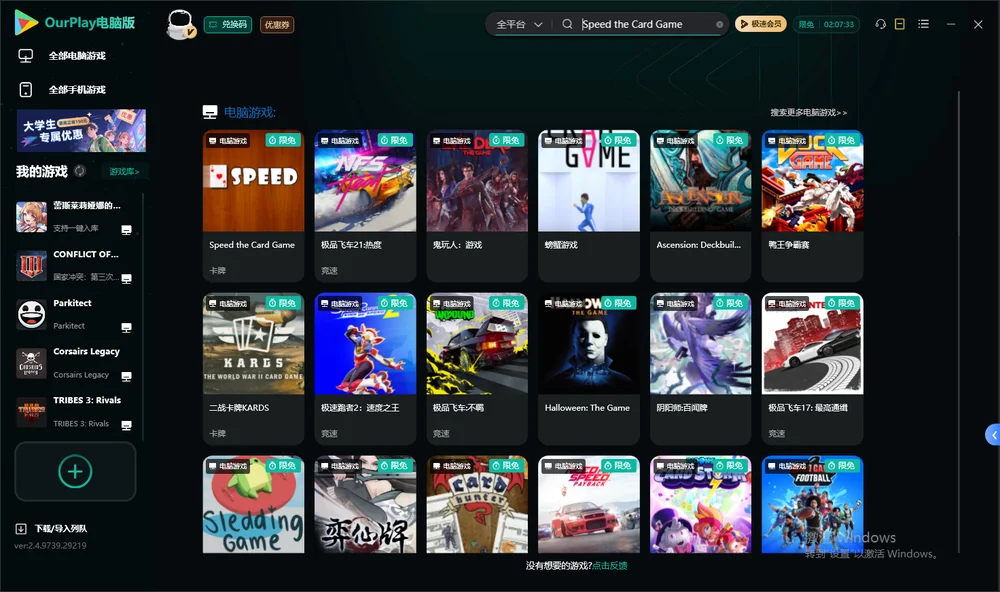Image resolution: width=1000 pixels, height=592 pixels.
Task: Click the 点击反馈 feedback link
Action: tap(610, 566)
